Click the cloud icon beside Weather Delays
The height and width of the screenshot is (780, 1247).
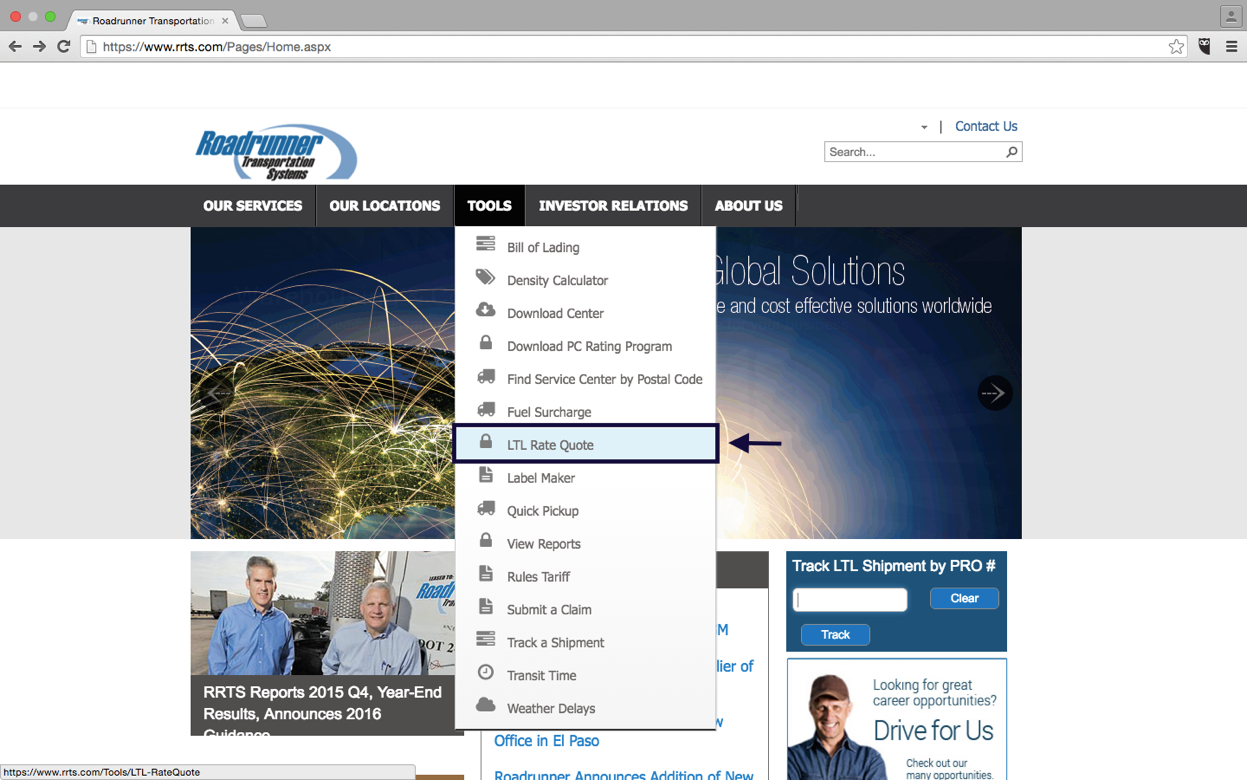[x=486, y=707]
